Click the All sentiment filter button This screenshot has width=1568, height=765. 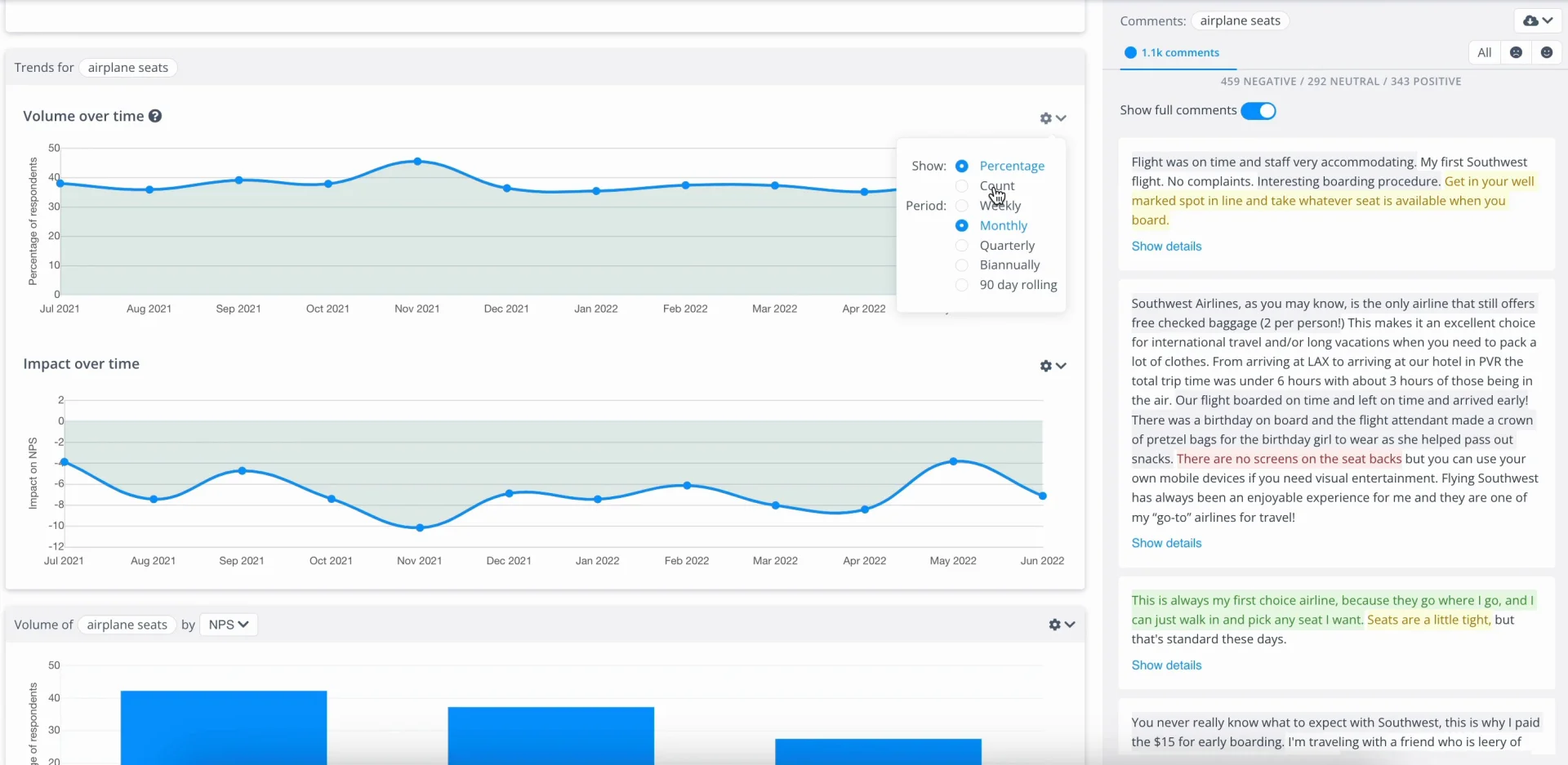1484,52
